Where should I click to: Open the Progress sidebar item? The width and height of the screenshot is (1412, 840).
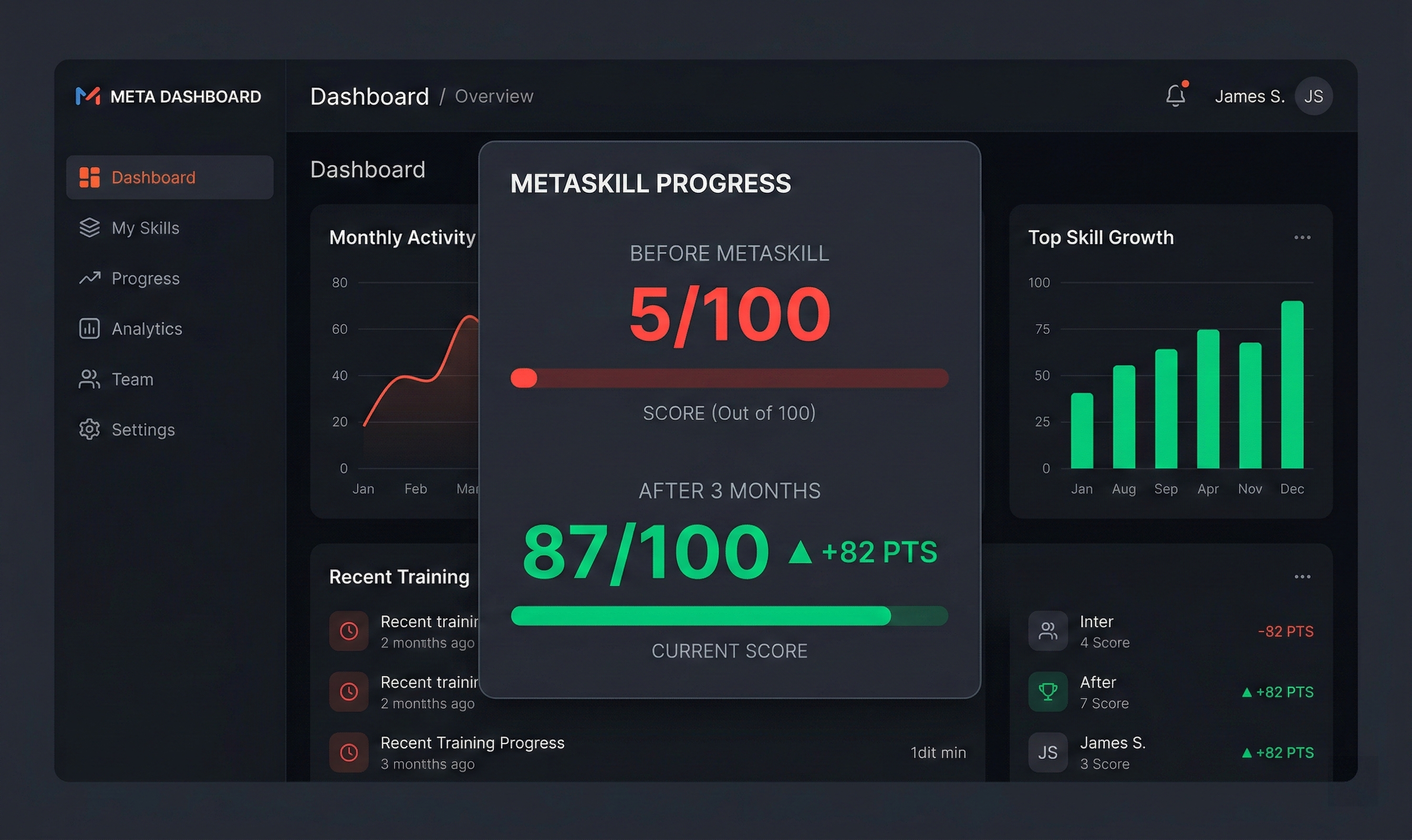[145, 278]
